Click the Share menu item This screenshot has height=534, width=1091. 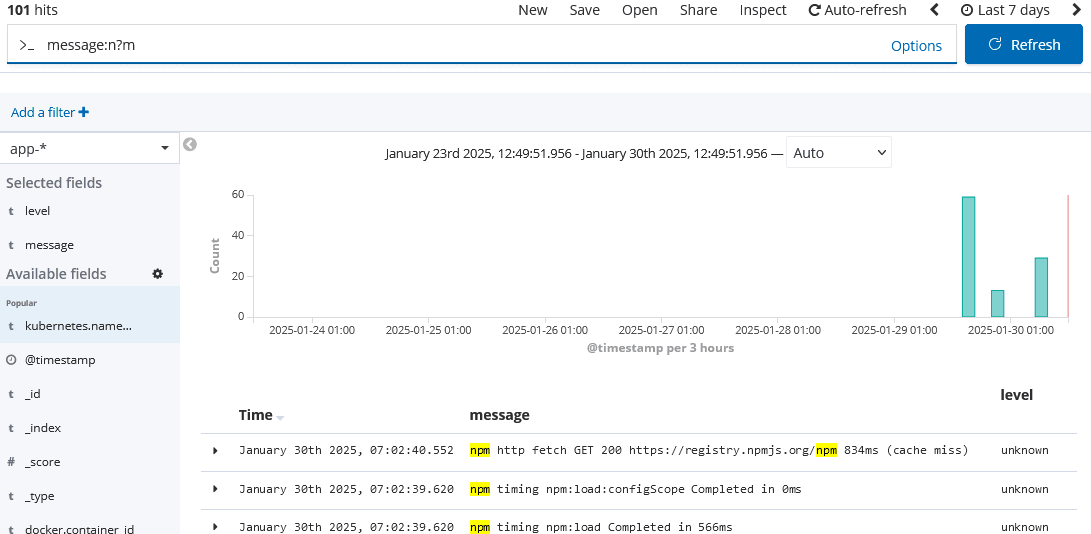coord(698,10)
